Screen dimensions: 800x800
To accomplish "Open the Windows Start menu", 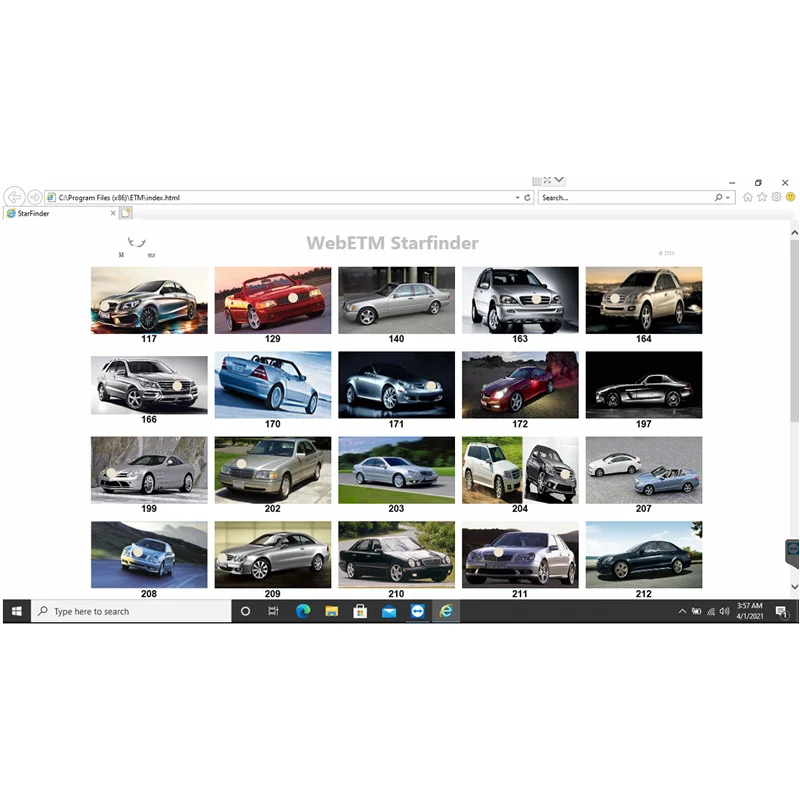I will point(17,611).
